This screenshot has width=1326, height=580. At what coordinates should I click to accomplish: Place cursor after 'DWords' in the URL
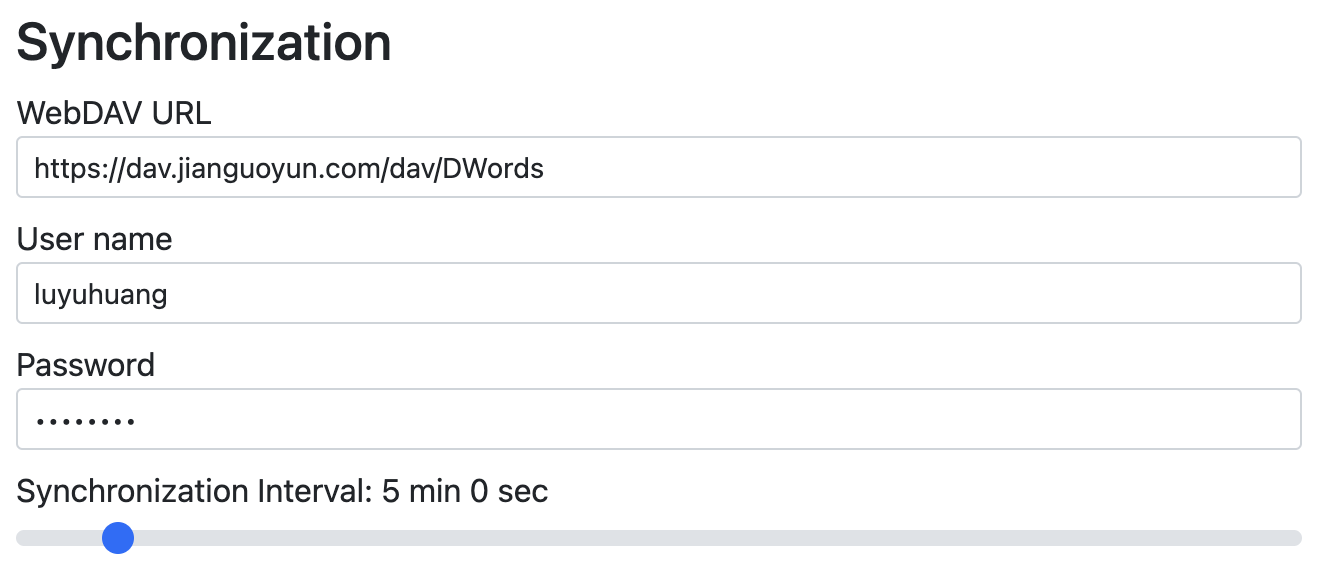pyautogui.click(x=546, y=169)
